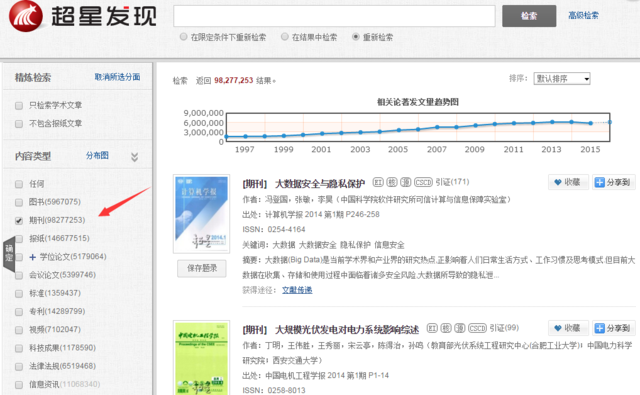The image size is (640, 395).
Task: Click 收藏 heart for 大规模光伏发电 result
Action: [x=568, y=328]
